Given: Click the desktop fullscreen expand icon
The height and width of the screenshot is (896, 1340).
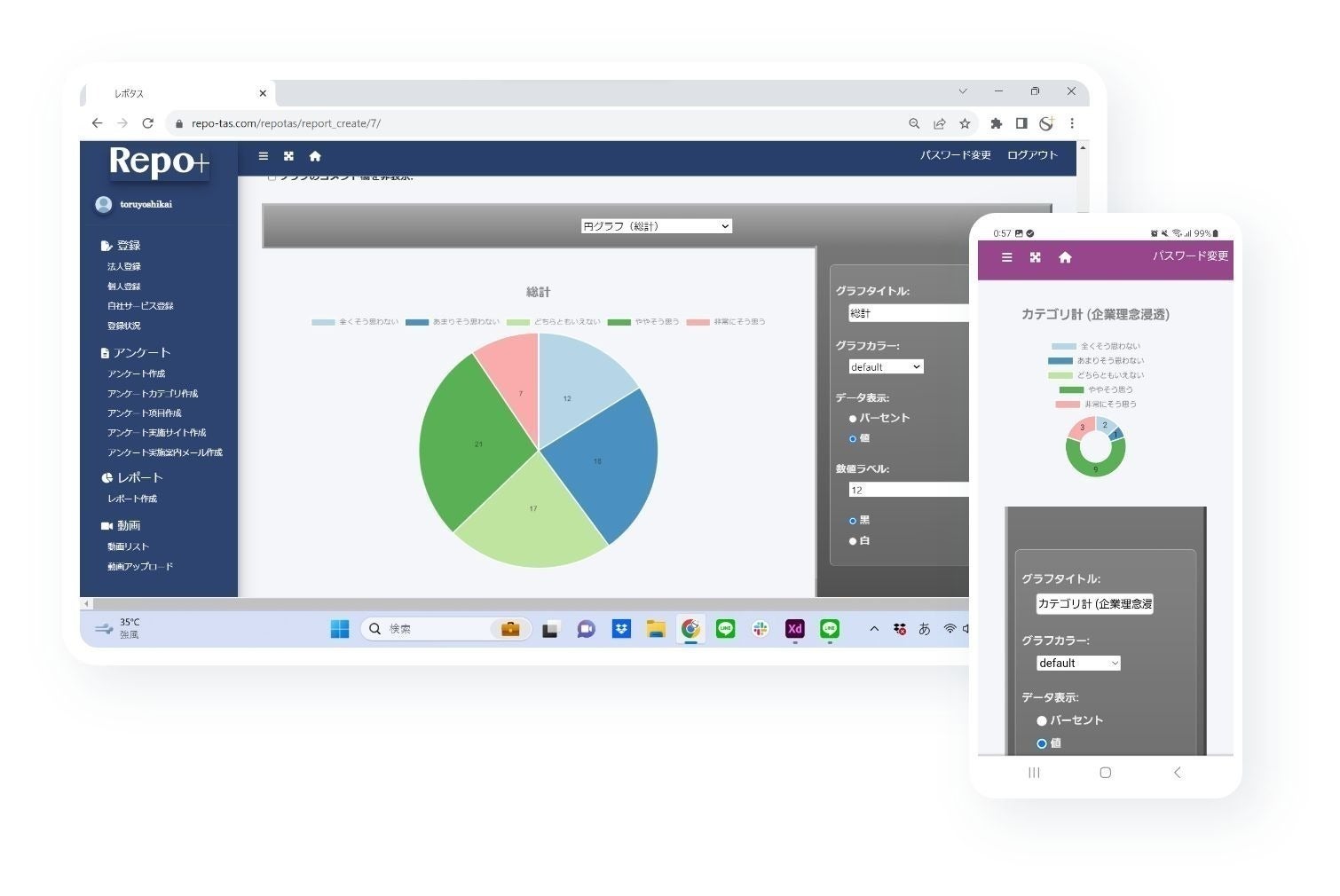Looking at the screenshot, I should pos(288,156).
